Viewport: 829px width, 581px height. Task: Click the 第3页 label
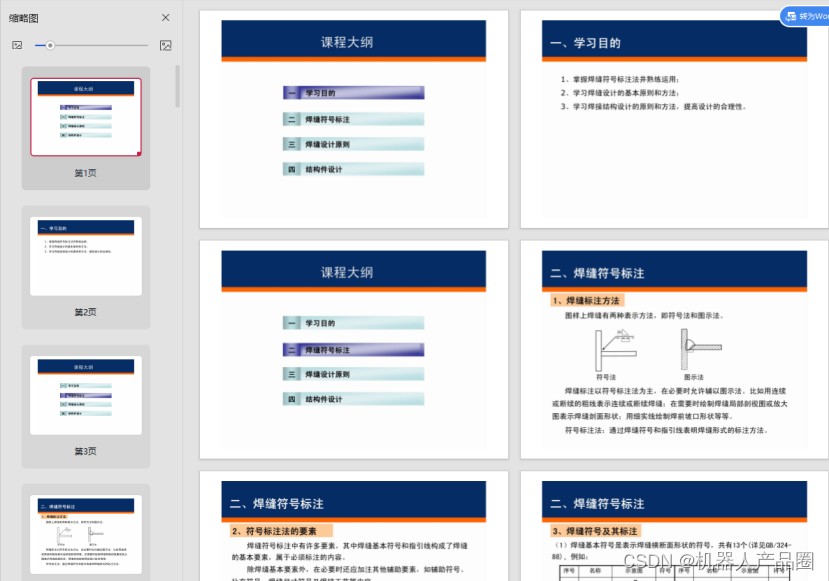click(85, 451)
